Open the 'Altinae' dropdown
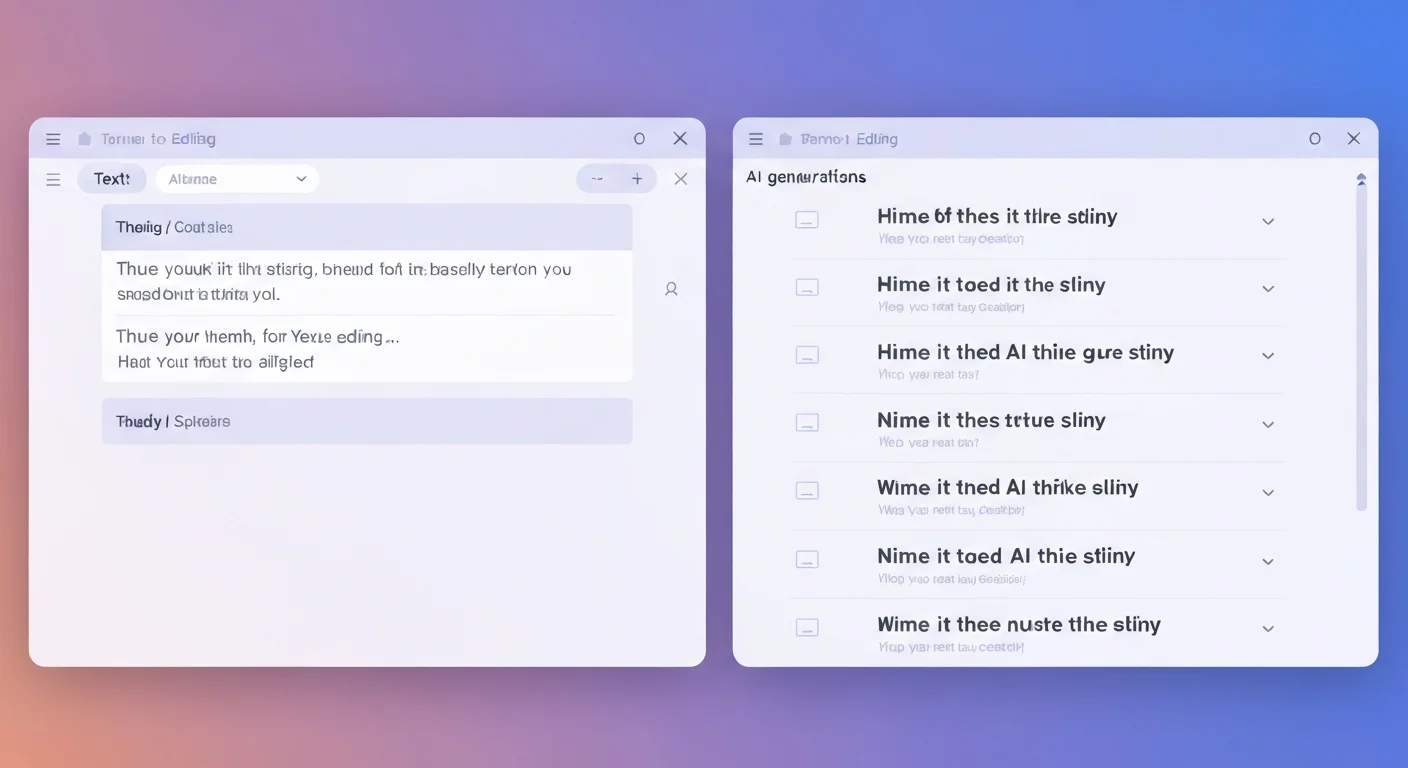The image size is (1408, 768). tap(237, 178)
